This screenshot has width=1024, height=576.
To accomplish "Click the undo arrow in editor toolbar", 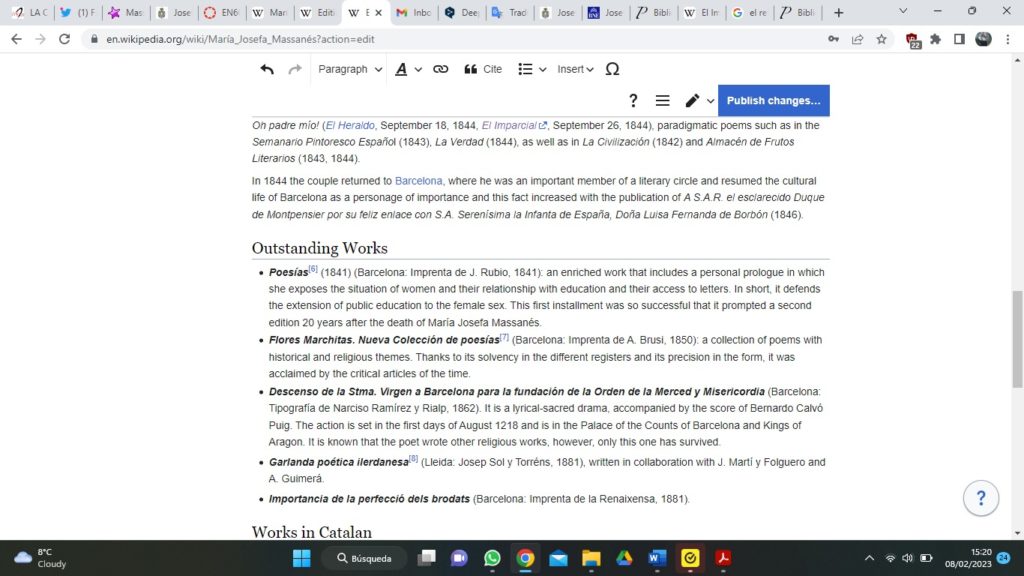I will [267, 69].
